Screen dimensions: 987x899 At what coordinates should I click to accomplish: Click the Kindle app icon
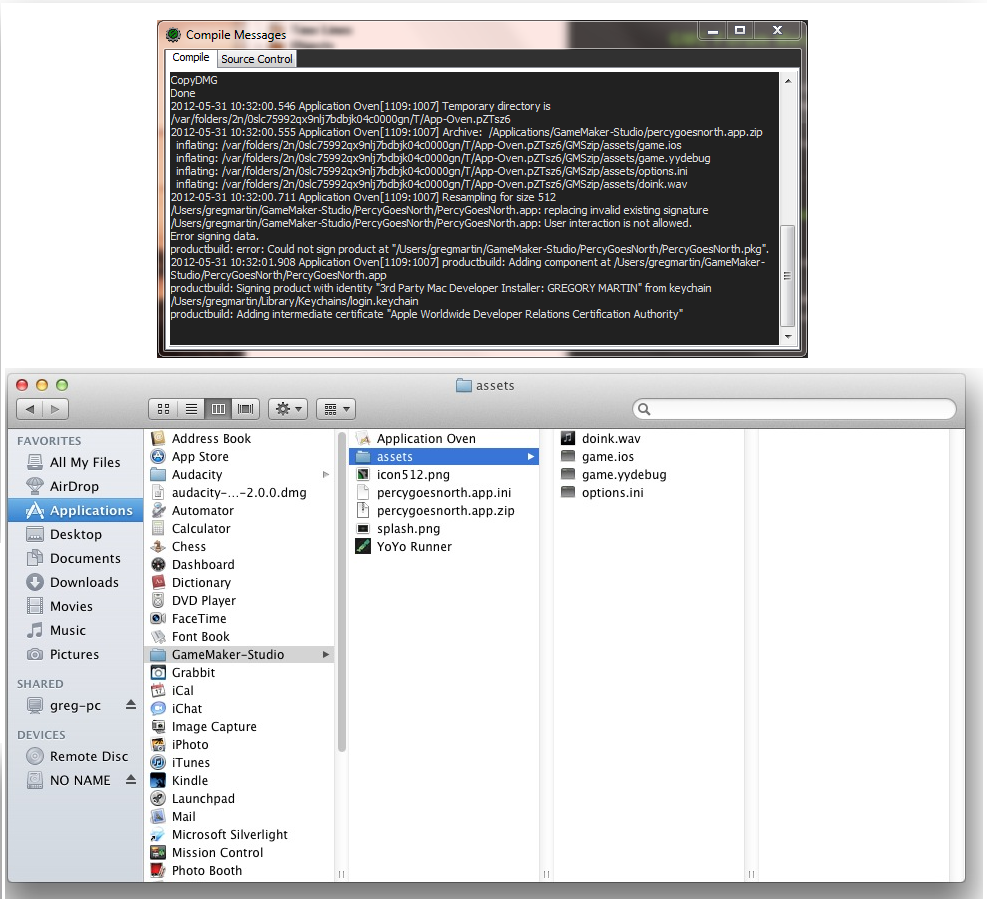click(159, 781)
